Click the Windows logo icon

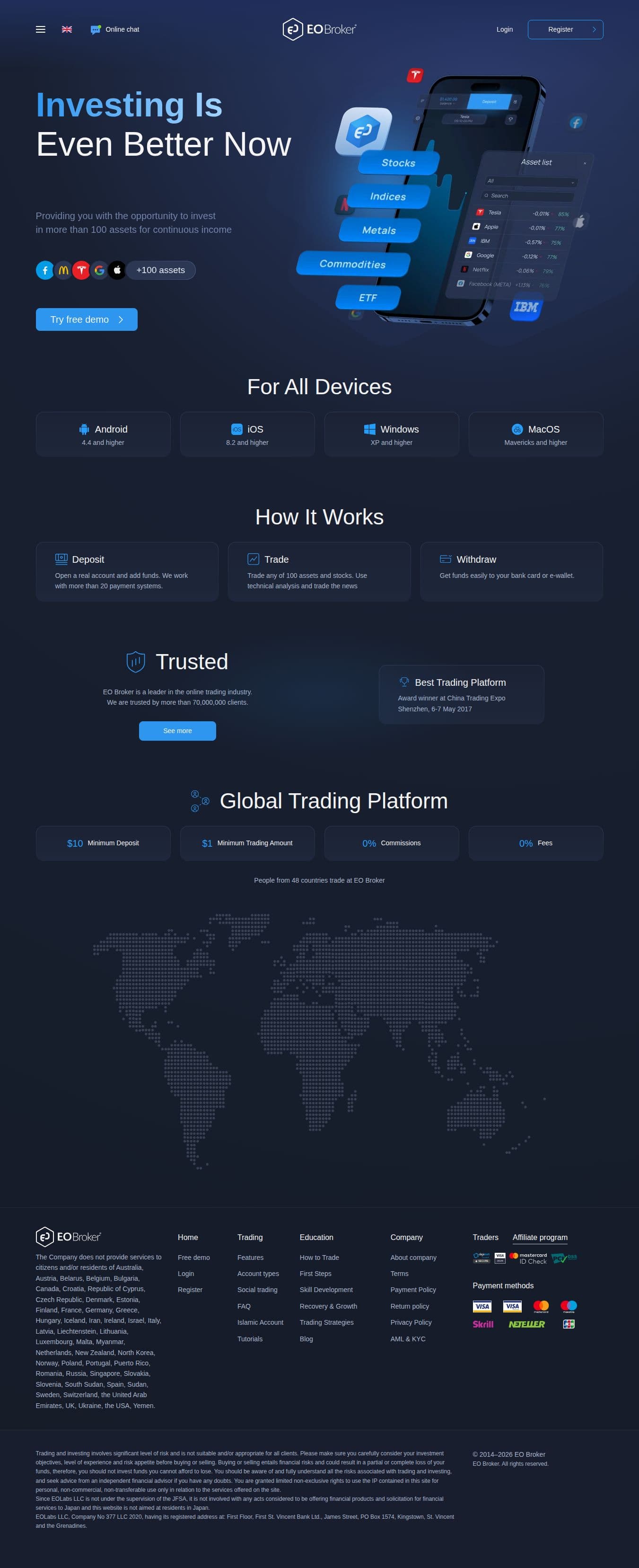[369, 429]
